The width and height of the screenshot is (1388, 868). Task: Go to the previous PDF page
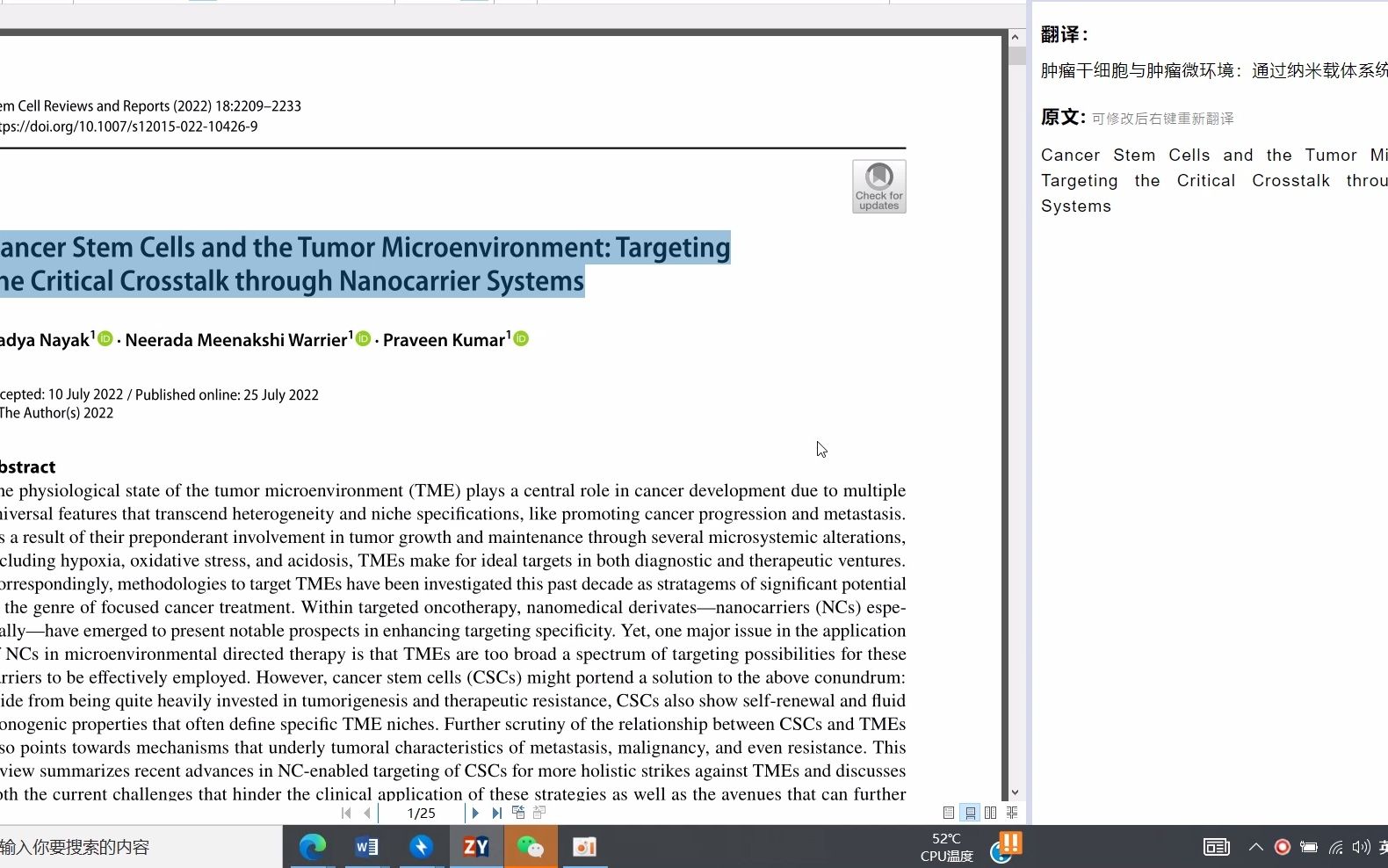(367, 814)
